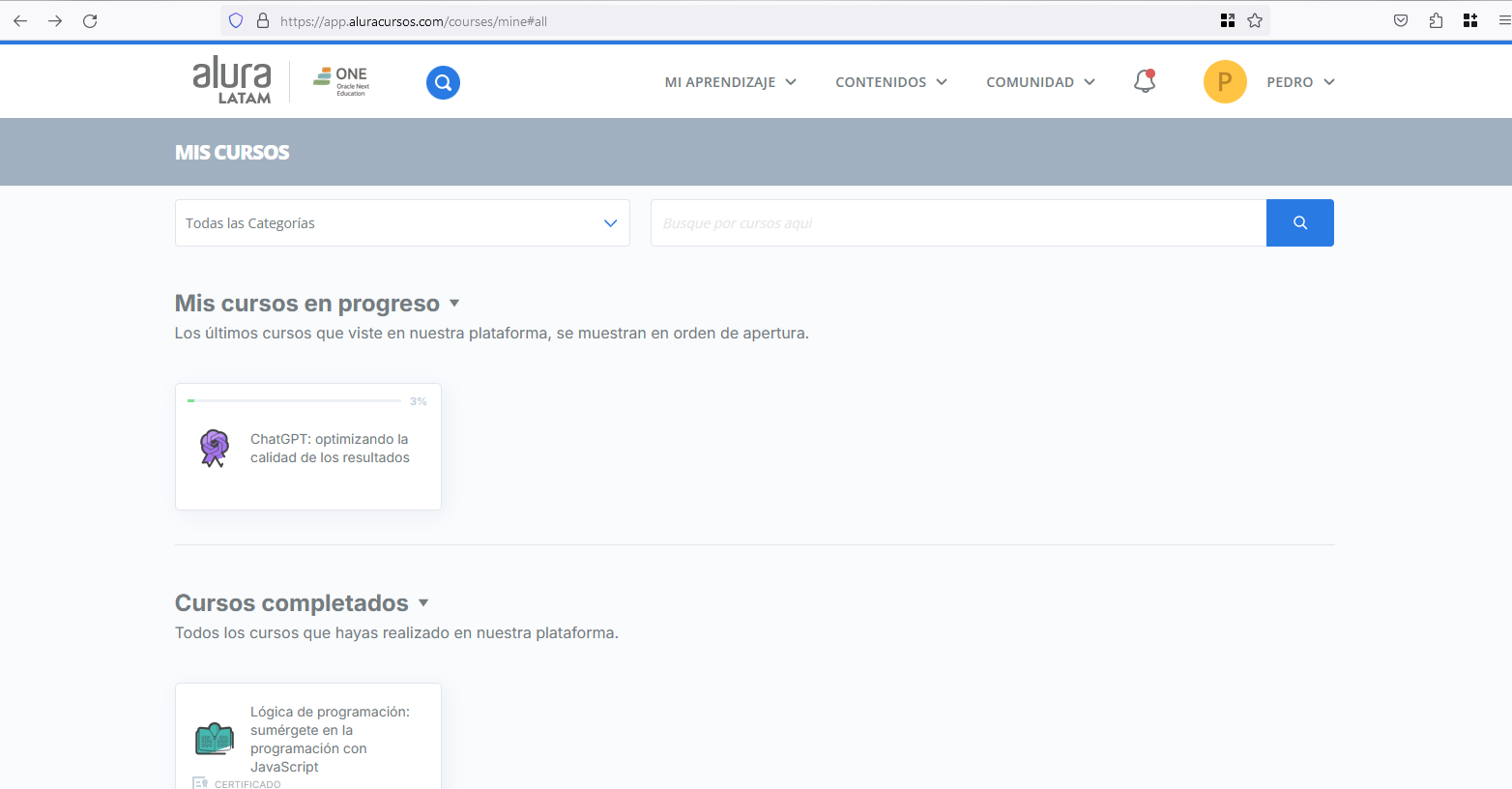Open the browser extensions puzzle icon
Image resolution: width=1512 pixels, height=789 pixels.
pos(1436,20)
